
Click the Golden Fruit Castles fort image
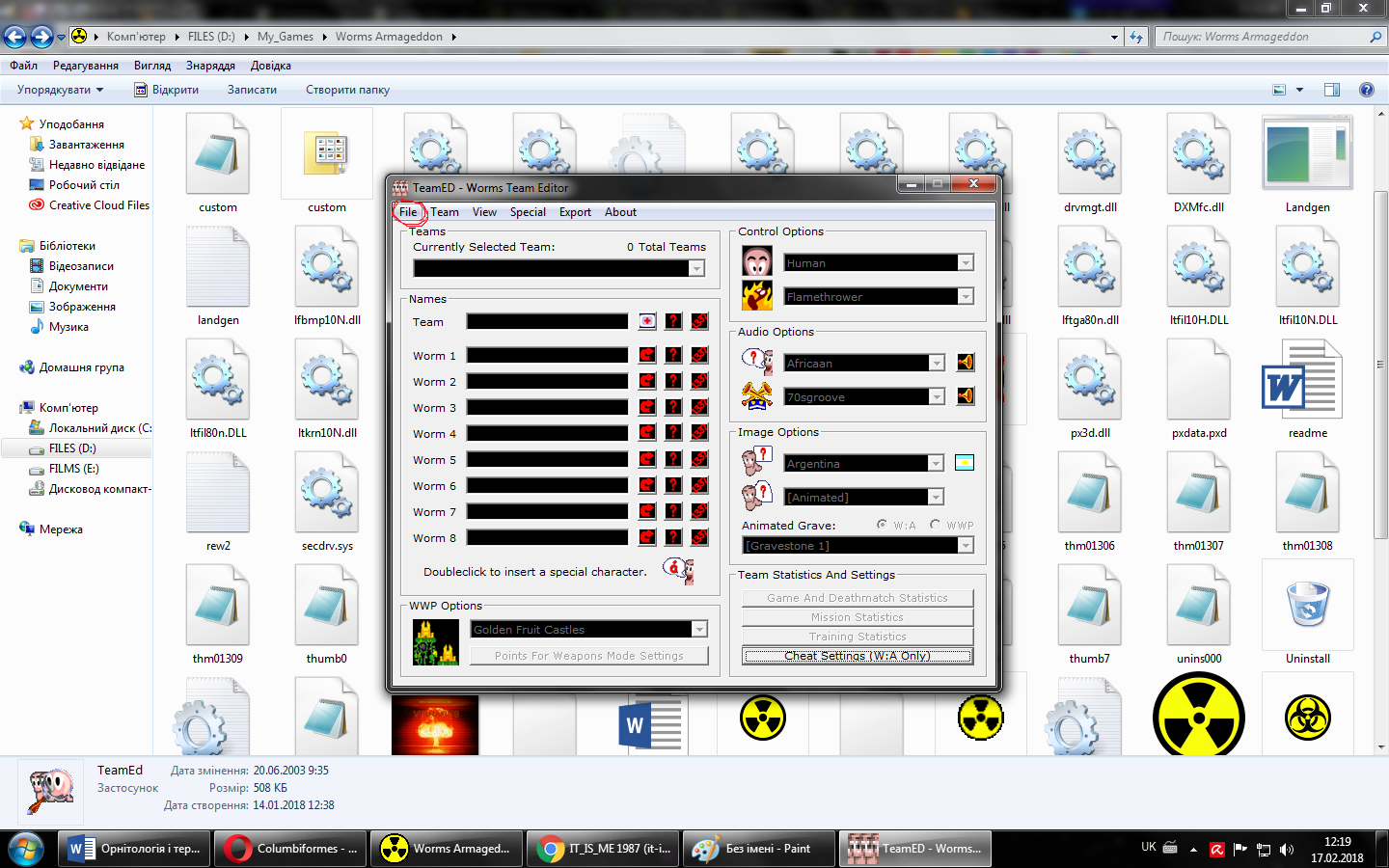[x=435, y=642]
